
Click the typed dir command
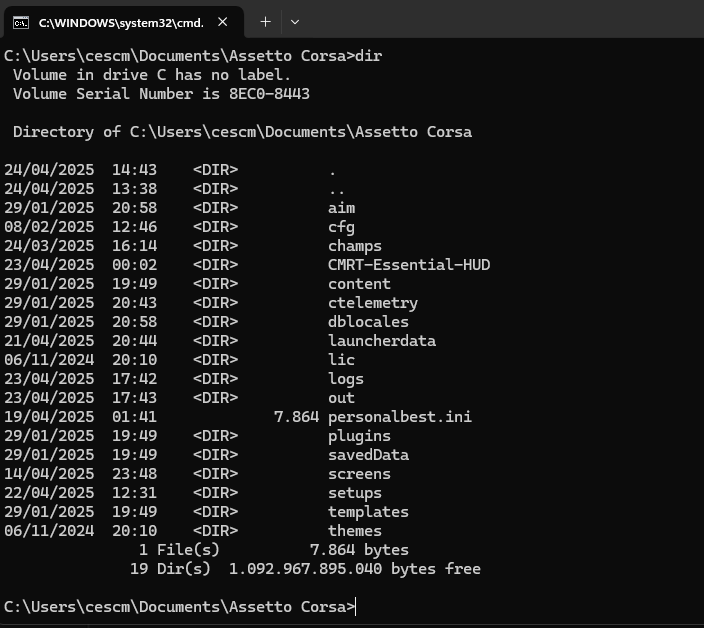tap(368, 56)
